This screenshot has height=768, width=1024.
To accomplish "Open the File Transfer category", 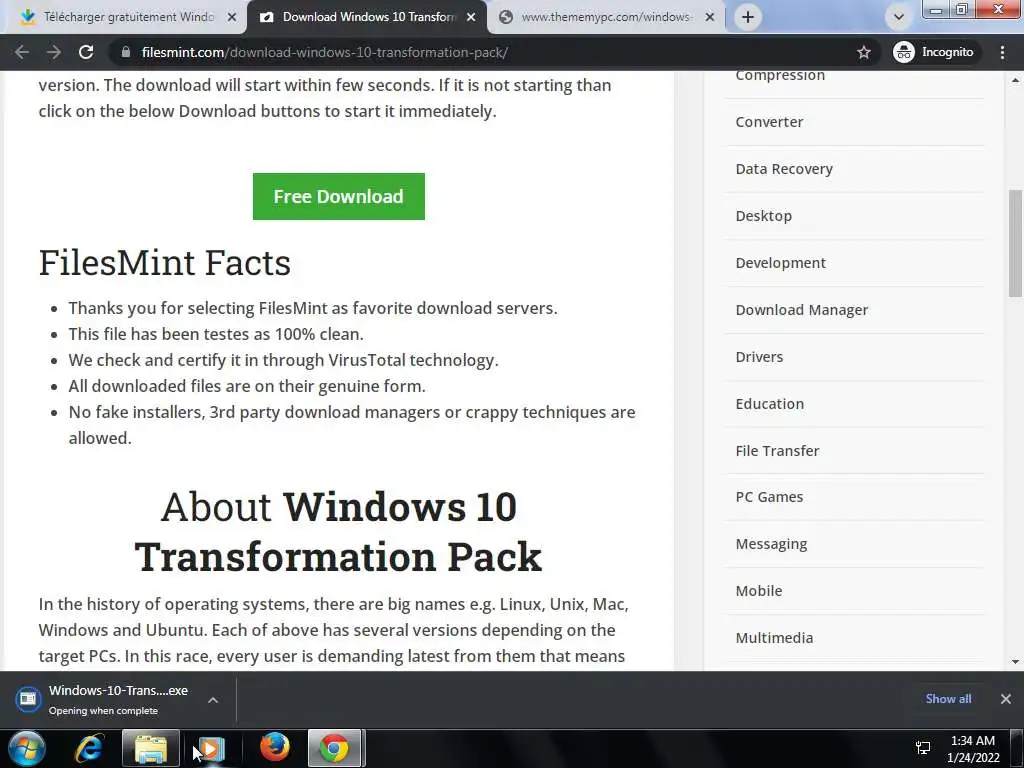I will pyautogui.click(x=777, y=451).
